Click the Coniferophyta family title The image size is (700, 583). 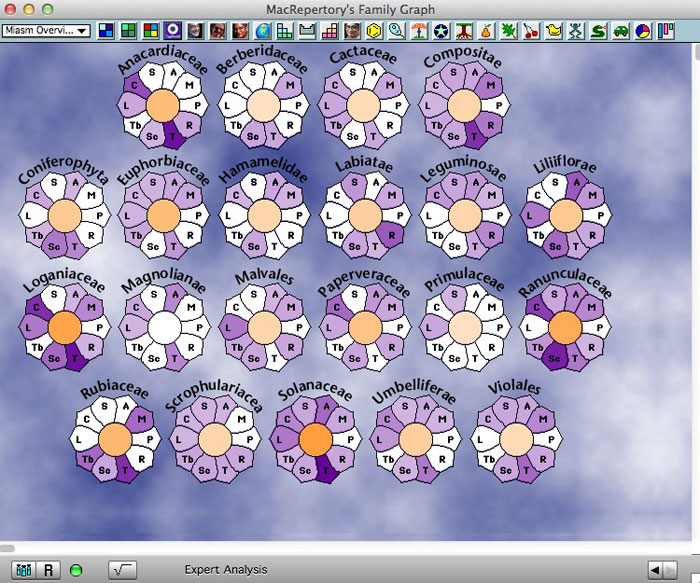tap(63, 170)
